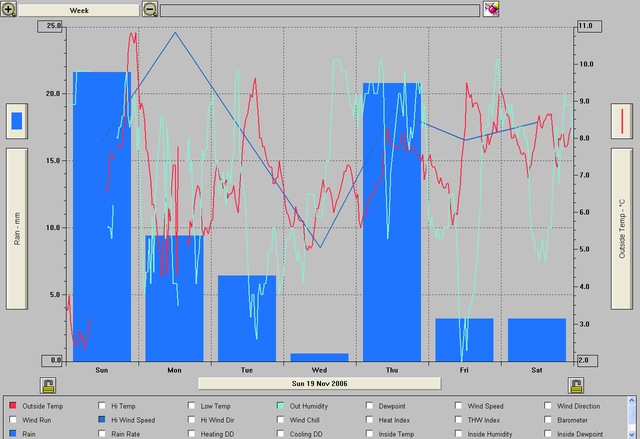Enable the Hi Temp checkbox
This screenshot has height=439, width=640.
tap(102, 407)
